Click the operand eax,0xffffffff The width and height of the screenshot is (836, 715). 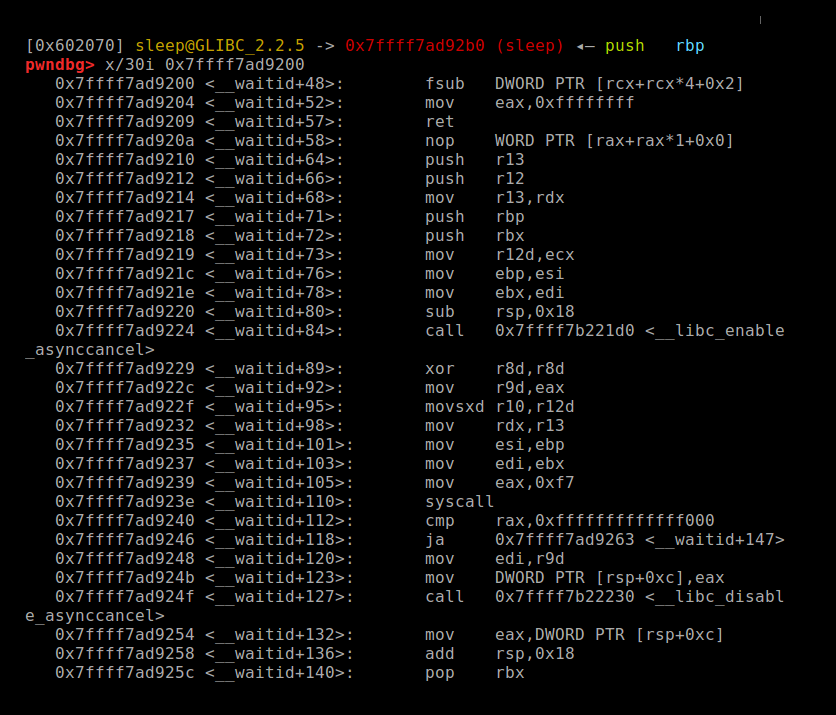click(x=565, y=103)
